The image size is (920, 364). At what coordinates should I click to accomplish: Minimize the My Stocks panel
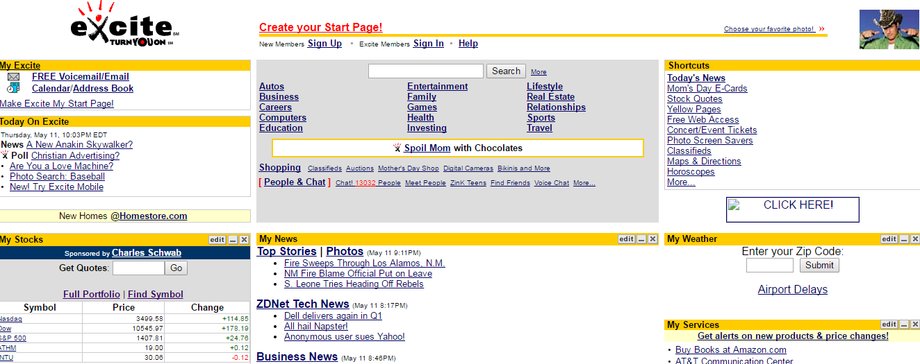tap(233, 240)
